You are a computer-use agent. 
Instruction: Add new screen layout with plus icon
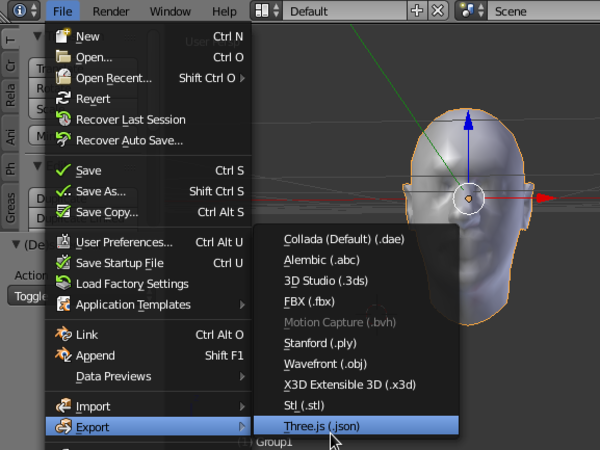[x=418, y=11]
